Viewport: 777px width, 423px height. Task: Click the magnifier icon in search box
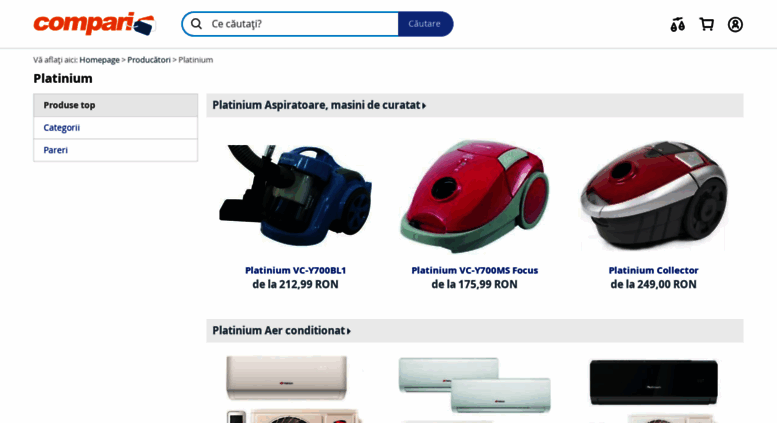click(x=196, y=24)
